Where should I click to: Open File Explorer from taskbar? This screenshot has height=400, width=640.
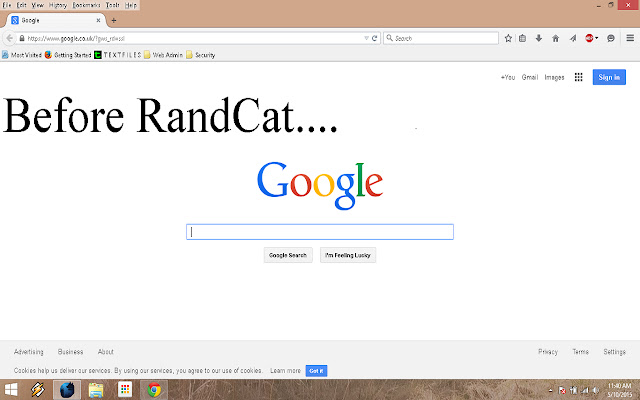pyautogui.click(x=96, y=390)
